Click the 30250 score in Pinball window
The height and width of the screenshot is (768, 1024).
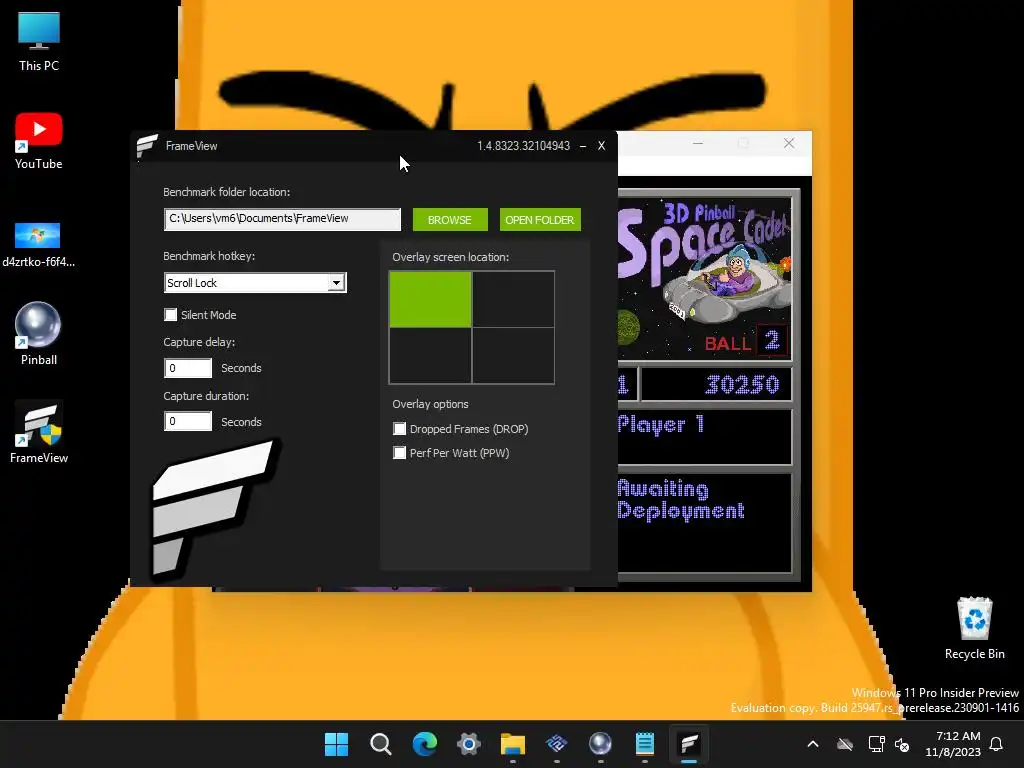pyautogui.click(x=743, y=385)
